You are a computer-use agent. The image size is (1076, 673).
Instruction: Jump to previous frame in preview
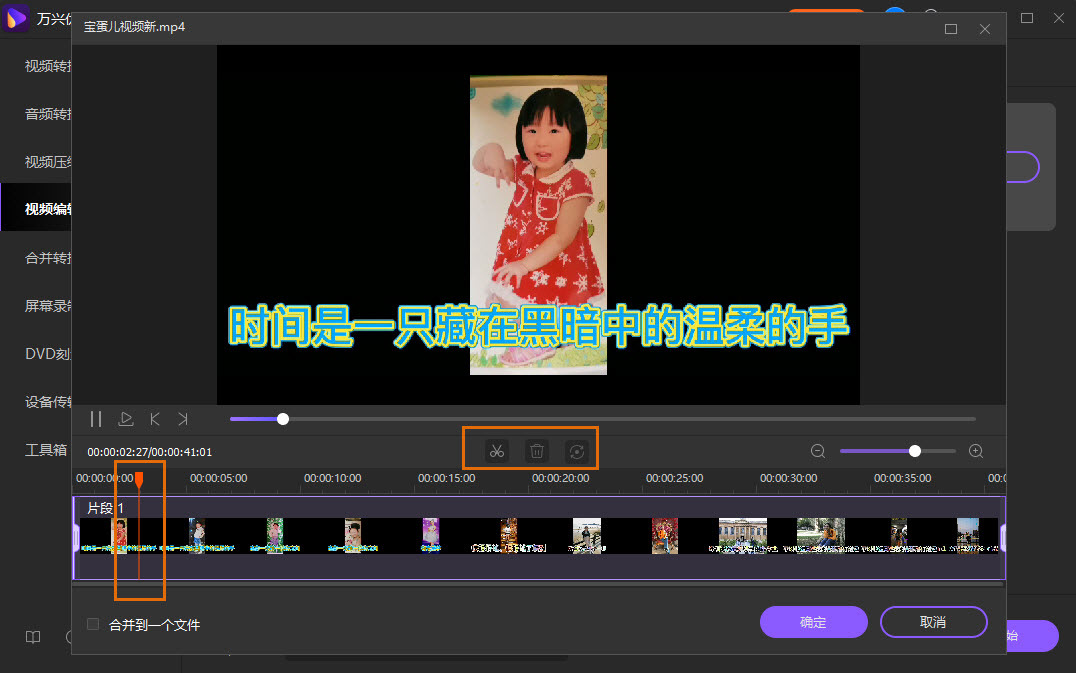pyautogui.click(x=154, y=419)
